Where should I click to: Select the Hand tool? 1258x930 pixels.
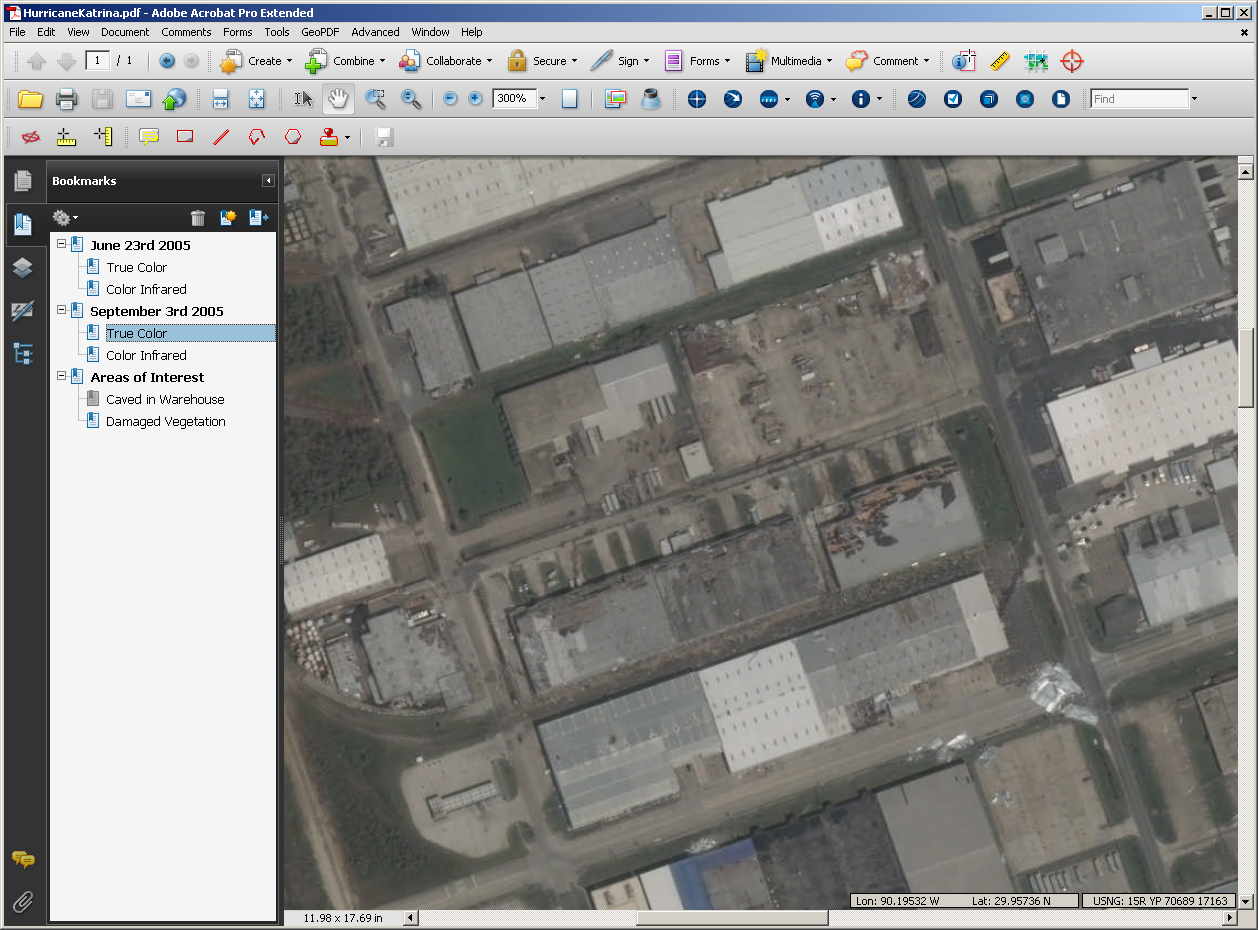[338, 99]
